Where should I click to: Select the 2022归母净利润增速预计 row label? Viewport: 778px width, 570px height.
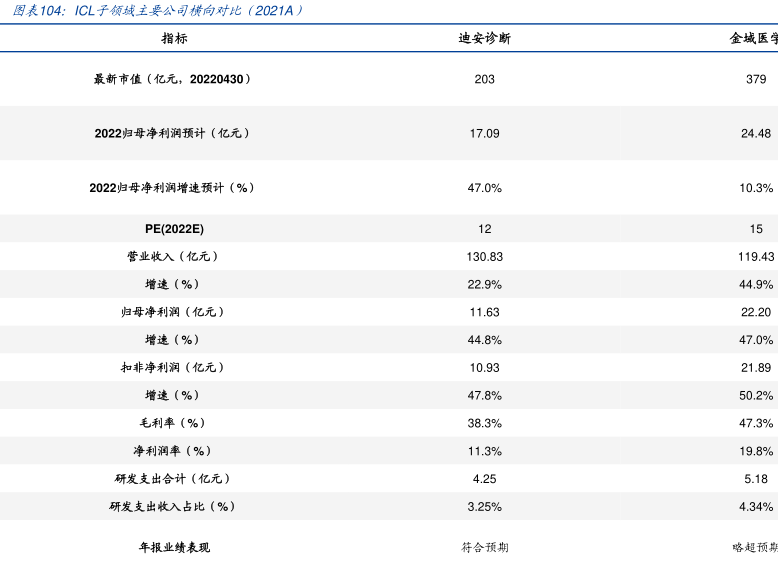click(x=172, y=188)
